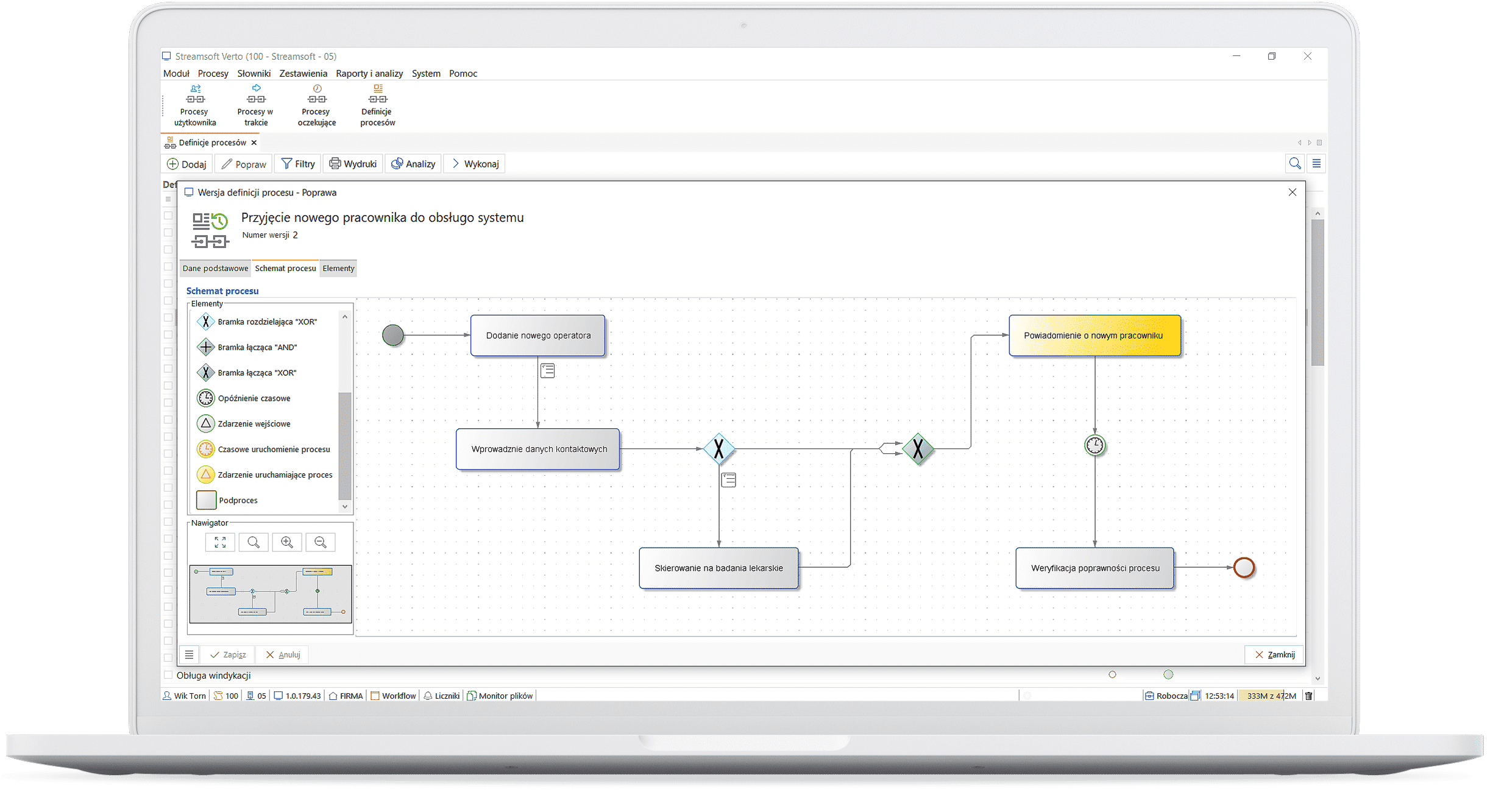Click the Anuluj button
The image size is (1493, 812).
coord(283,655)
